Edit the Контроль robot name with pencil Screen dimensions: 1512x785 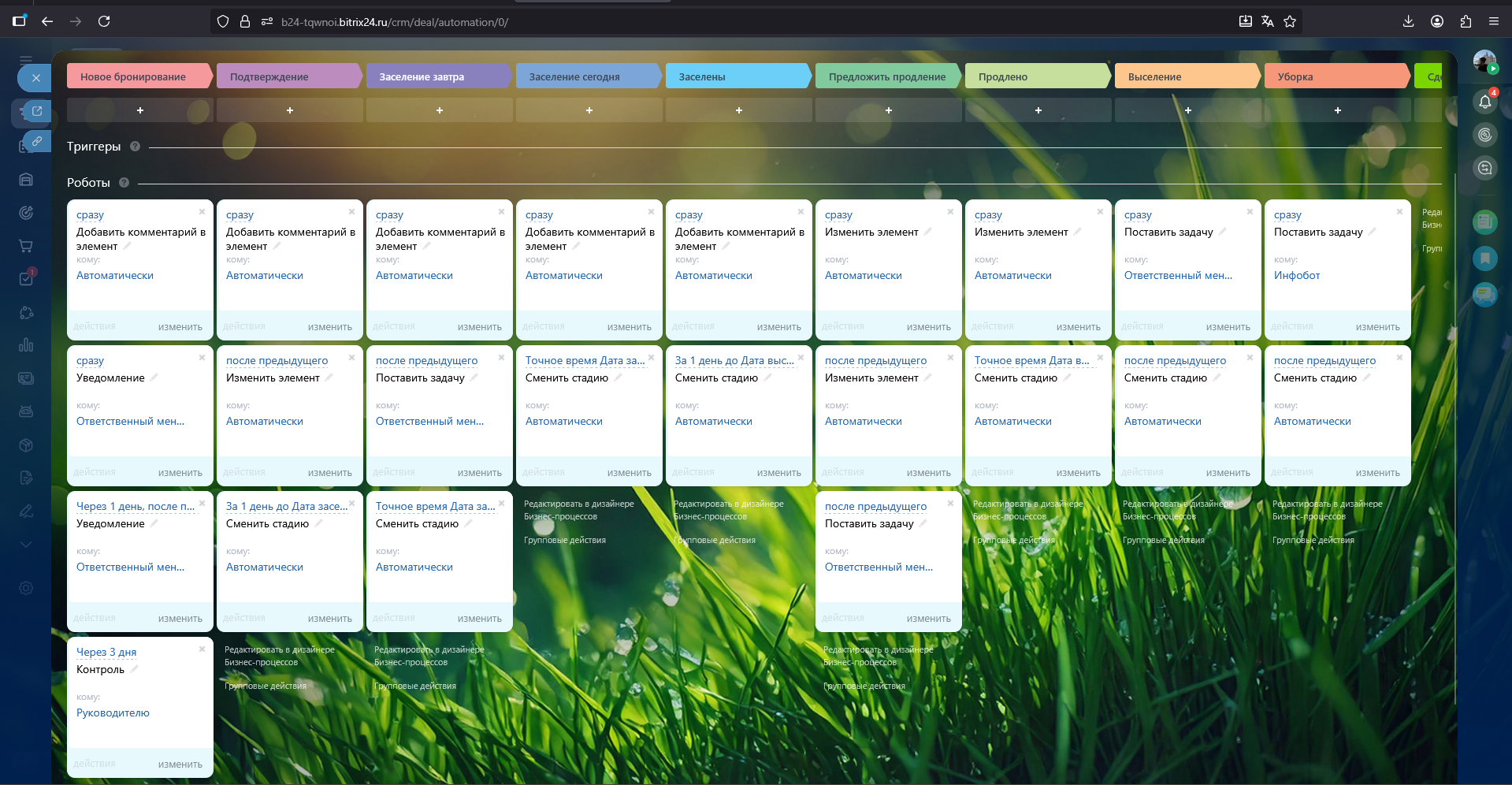[x=134, y=669]
